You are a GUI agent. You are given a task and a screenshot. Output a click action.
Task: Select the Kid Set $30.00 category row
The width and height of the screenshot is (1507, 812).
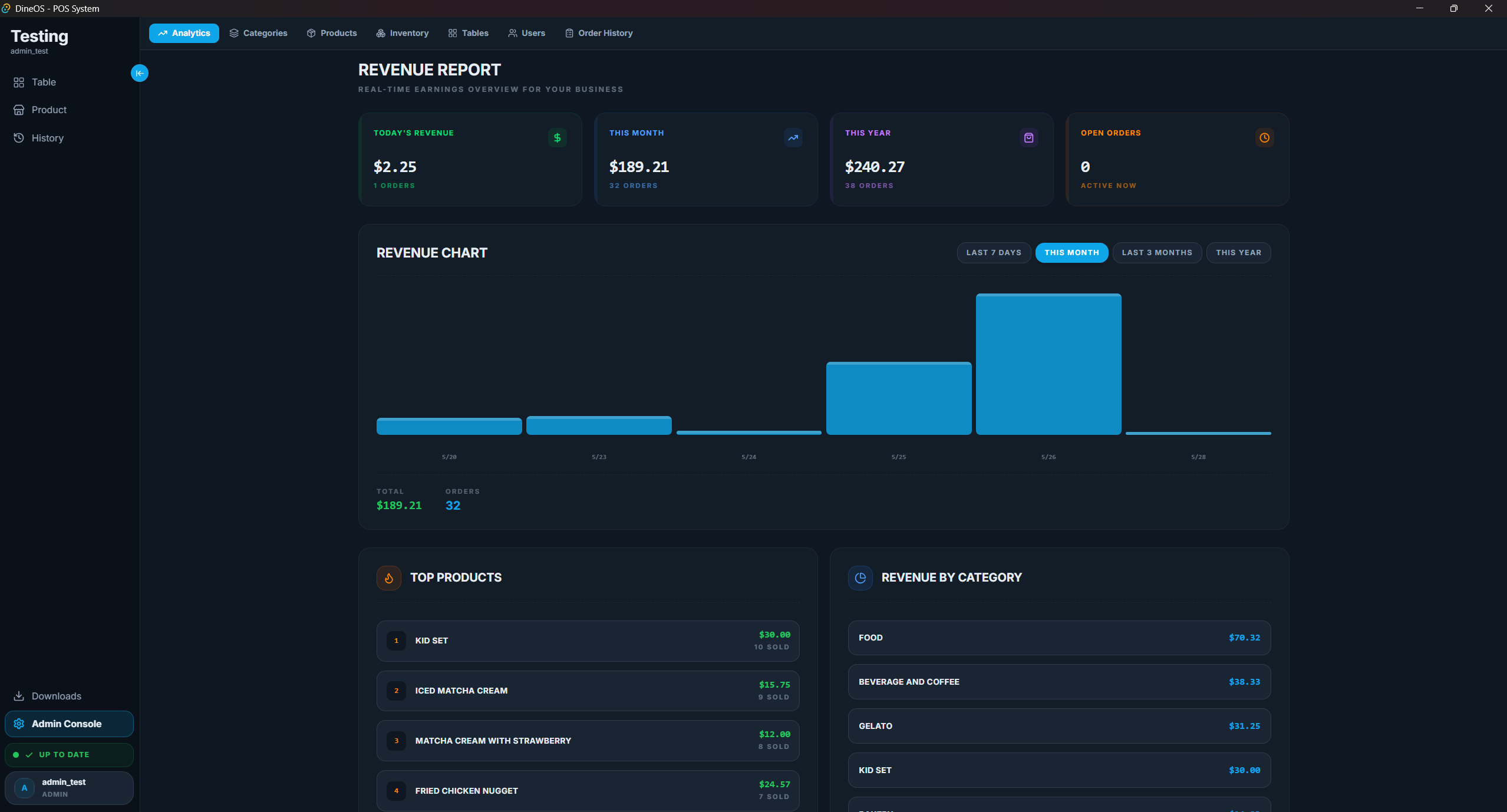tap(1060, 770)
